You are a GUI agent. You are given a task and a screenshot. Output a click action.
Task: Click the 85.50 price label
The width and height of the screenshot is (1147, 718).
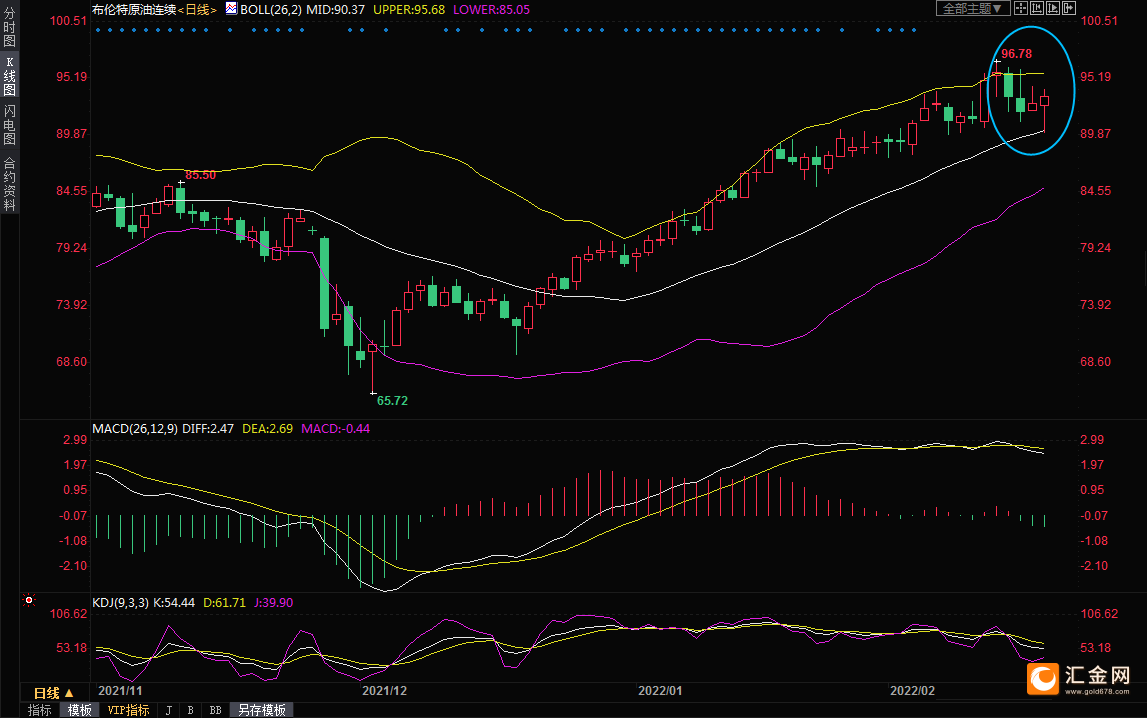click(x=200, y=175)
